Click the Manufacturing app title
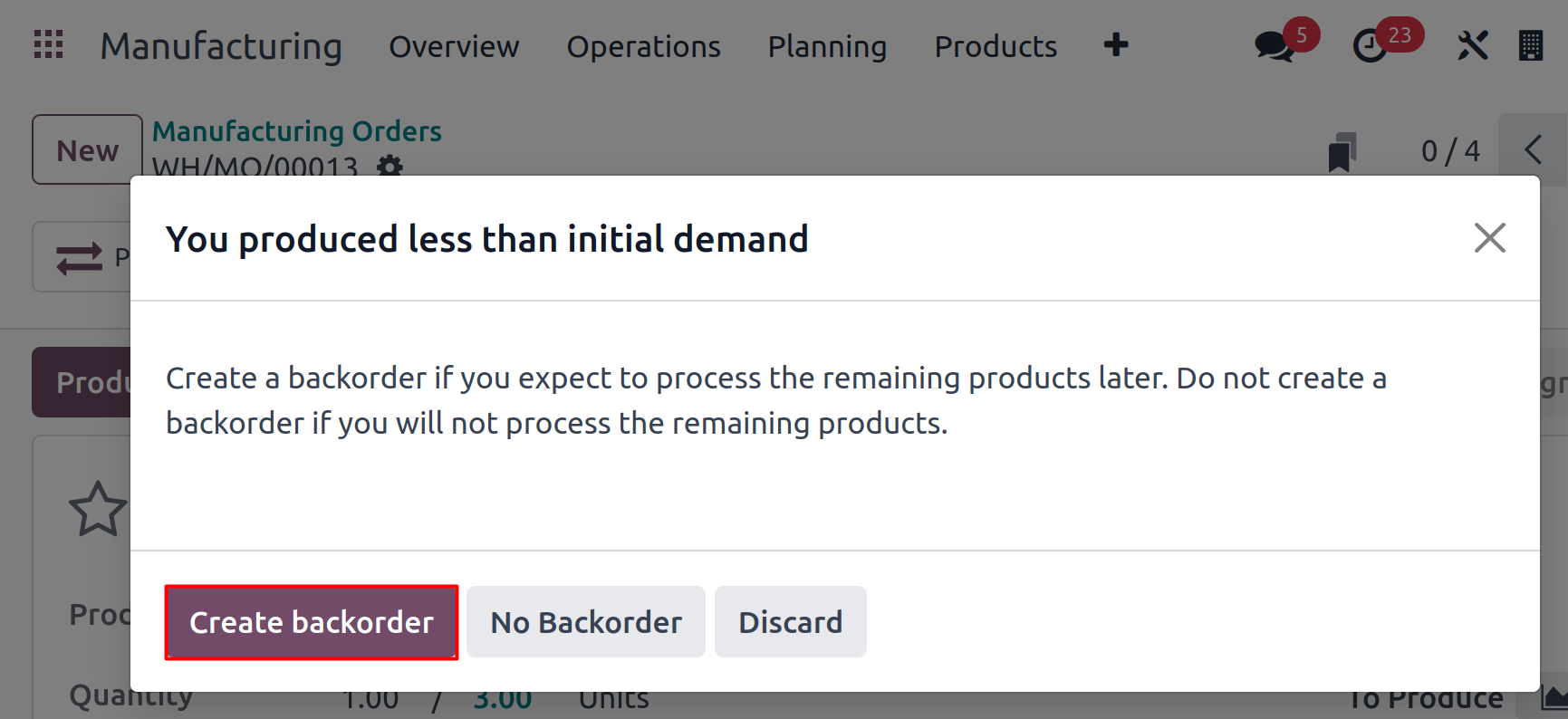Image resolution: width=1568 pixels, height=719 pixels. pos(221,46)
